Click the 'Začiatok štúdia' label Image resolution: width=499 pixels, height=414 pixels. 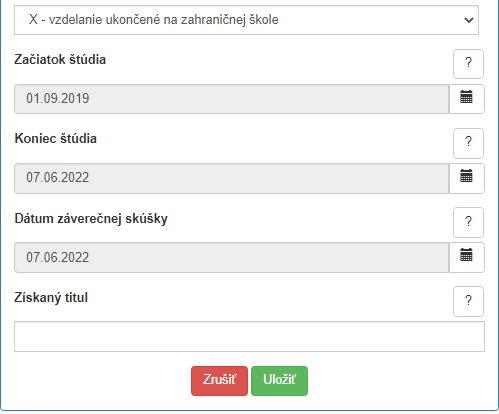coord(60,60)
